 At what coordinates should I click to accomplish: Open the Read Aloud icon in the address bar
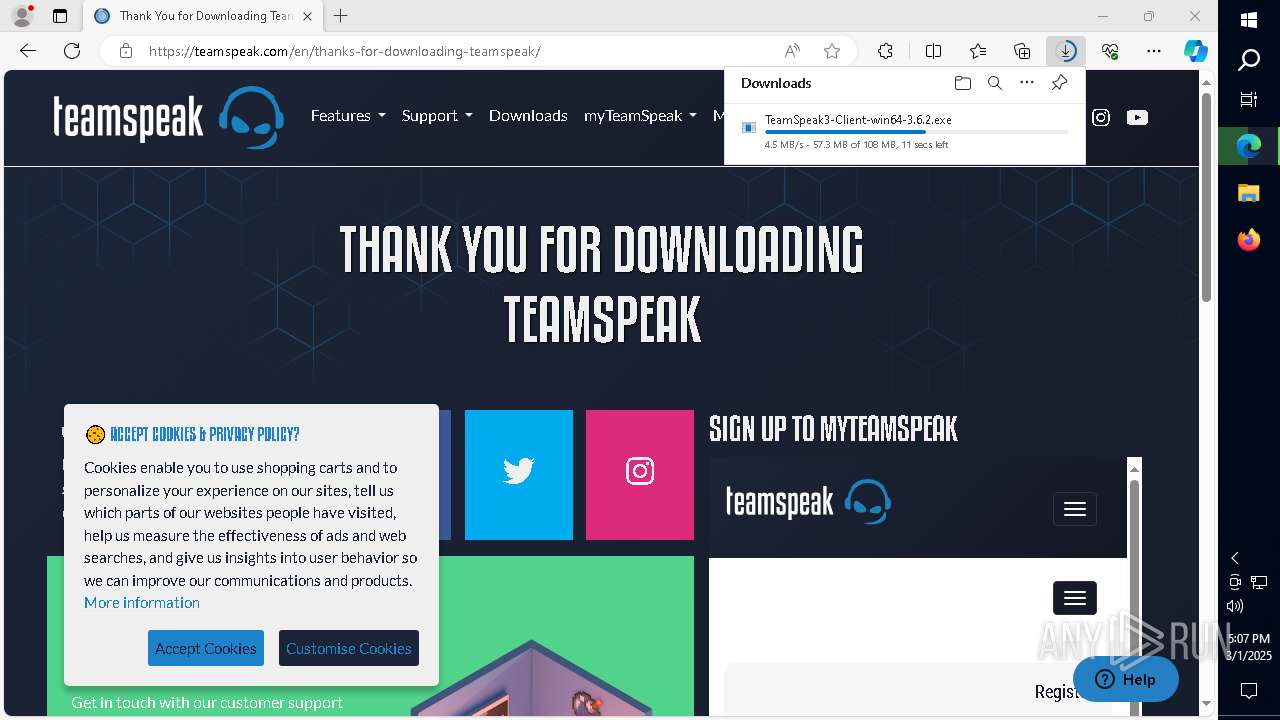[x=792, y=51]
